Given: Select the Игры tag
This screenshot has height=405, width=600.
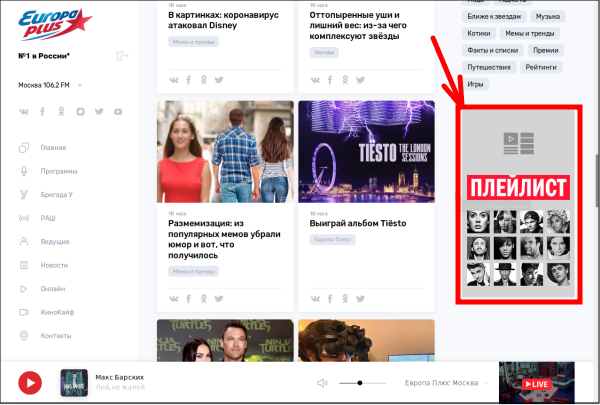Looking at the screenshot, I should tap(475, 84).
